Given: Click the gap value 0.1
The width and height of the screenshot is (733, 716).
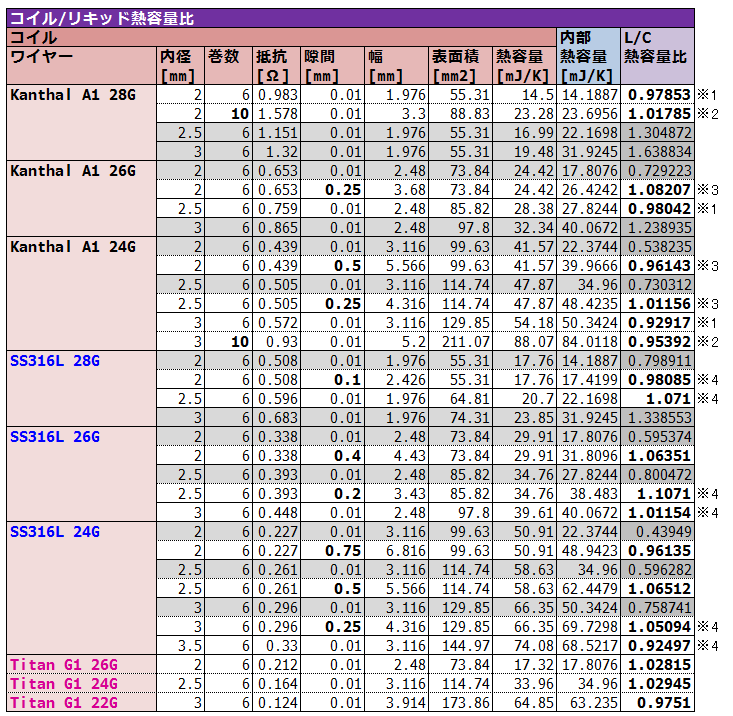Looking at the screenshot, I should pyautogui.click(x=332, y=380).
